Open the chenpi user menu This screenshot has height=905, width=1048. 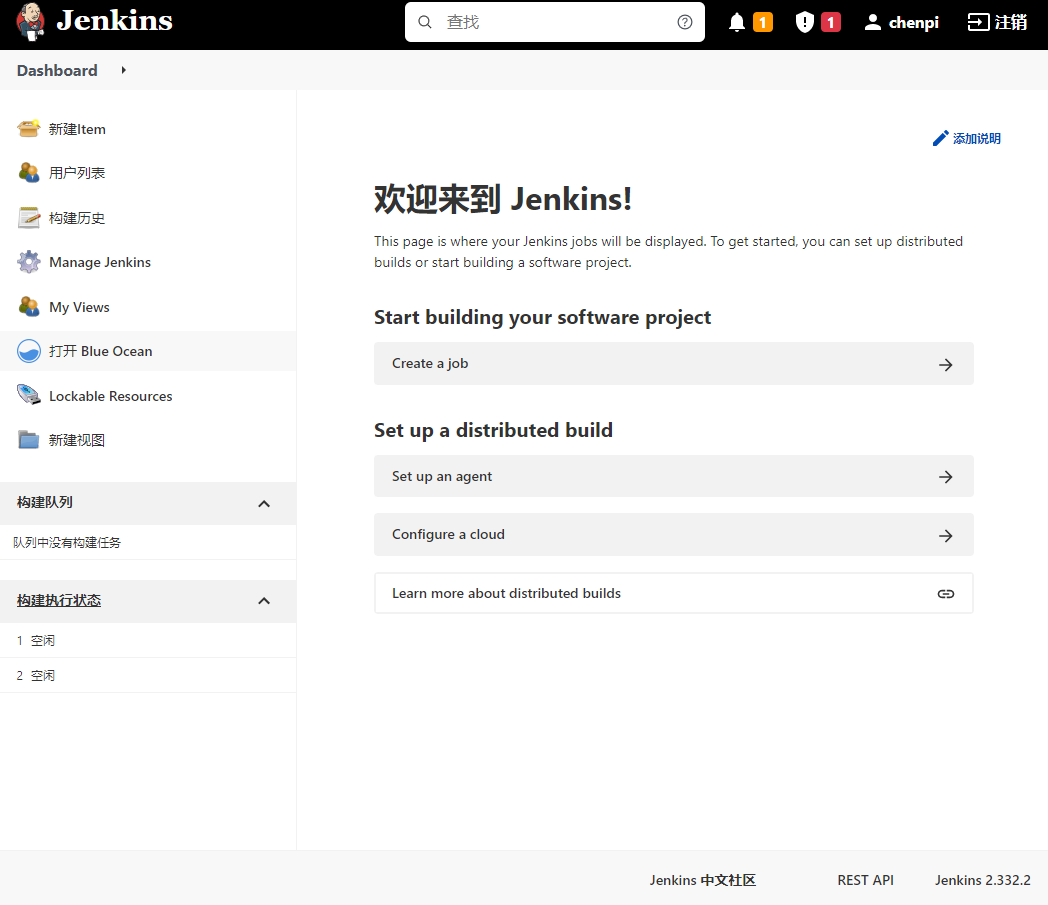(900, 21)
